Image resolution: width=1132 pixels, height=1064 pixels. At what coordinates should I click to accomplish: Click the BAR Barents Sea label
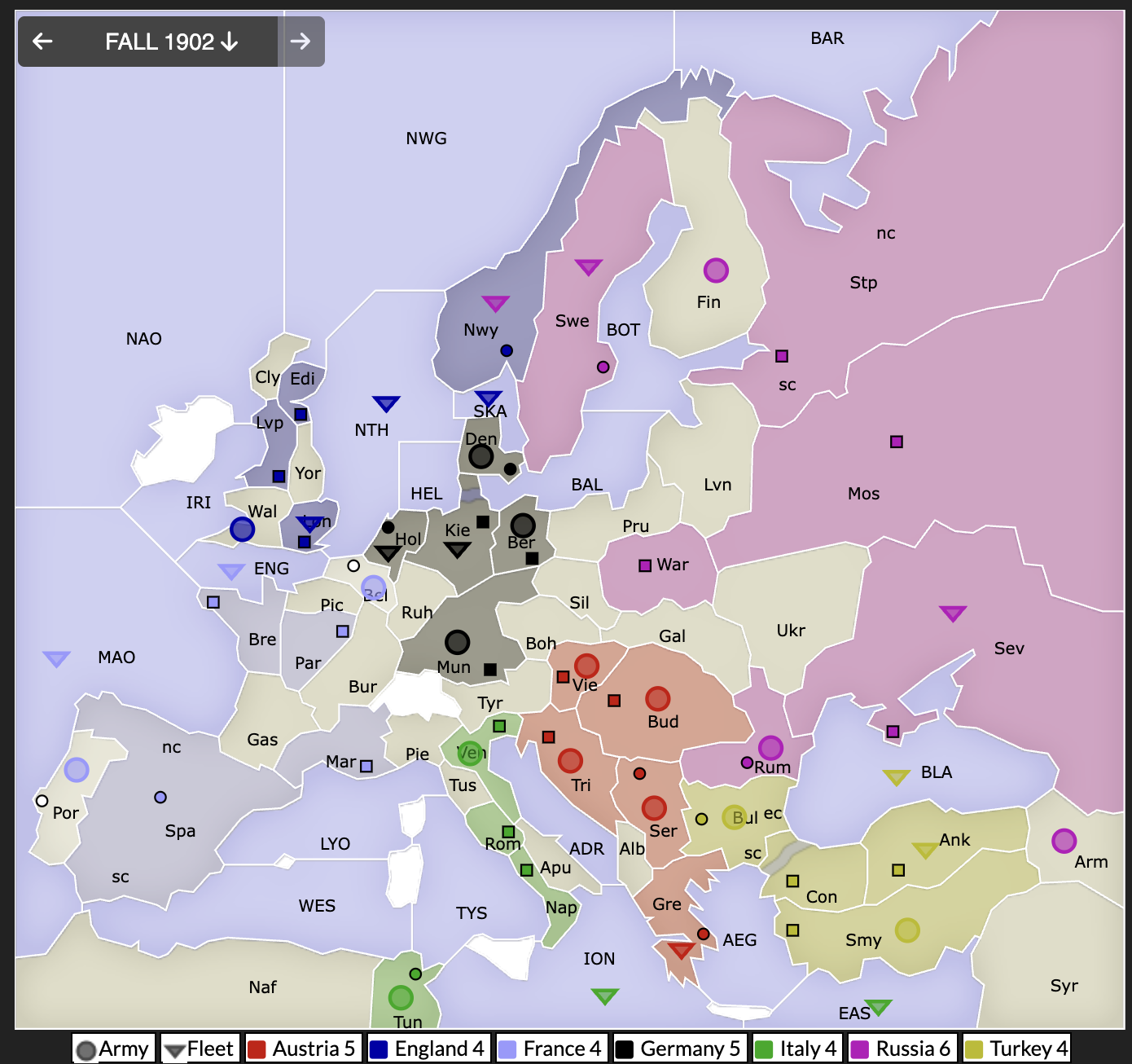tap(827, 38)
